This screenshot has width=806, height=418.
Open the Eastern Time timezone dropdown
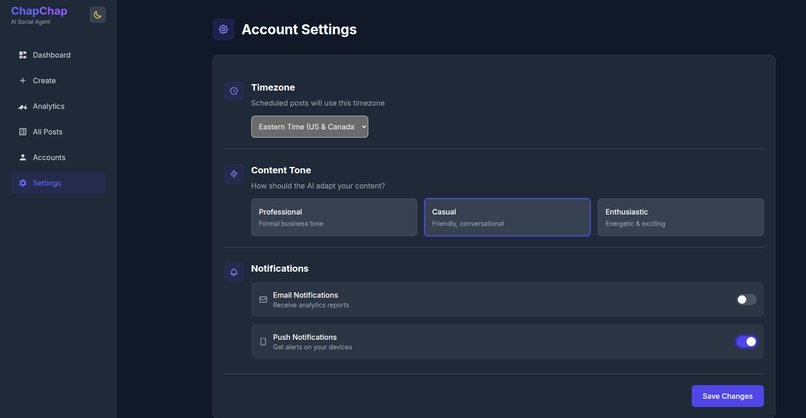pos(309,126)
